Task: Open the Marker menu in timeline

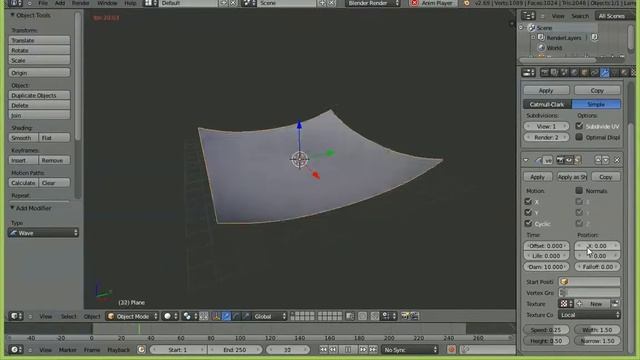Action: coord(68,350)
